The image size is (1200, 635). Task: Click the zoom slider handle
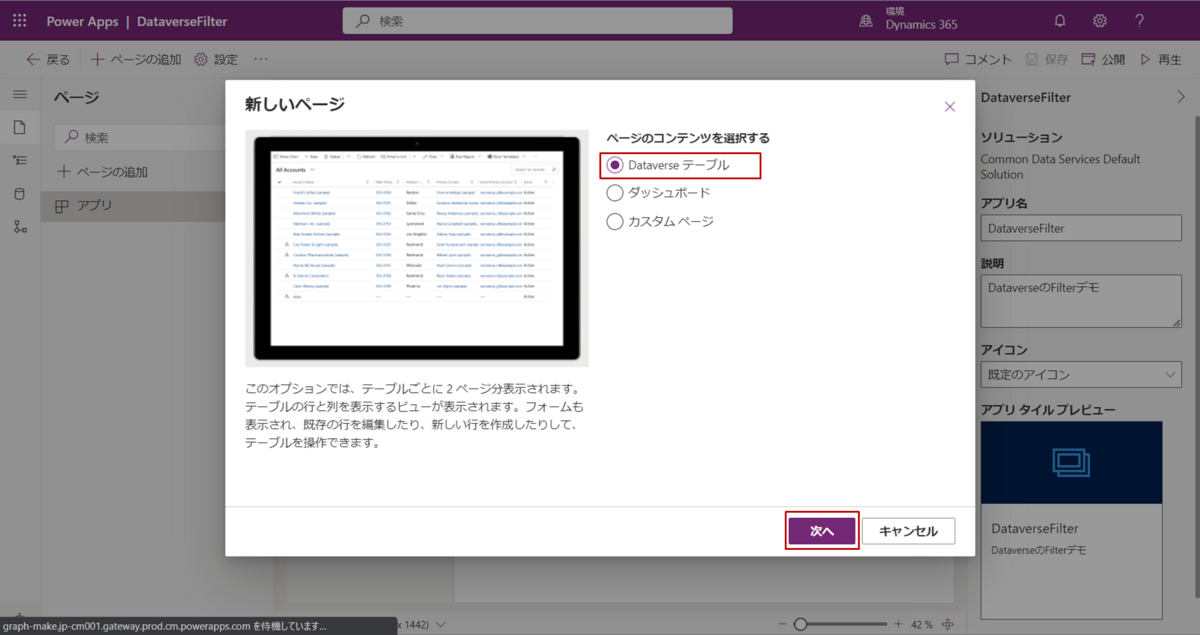click(x=800, y=624)
